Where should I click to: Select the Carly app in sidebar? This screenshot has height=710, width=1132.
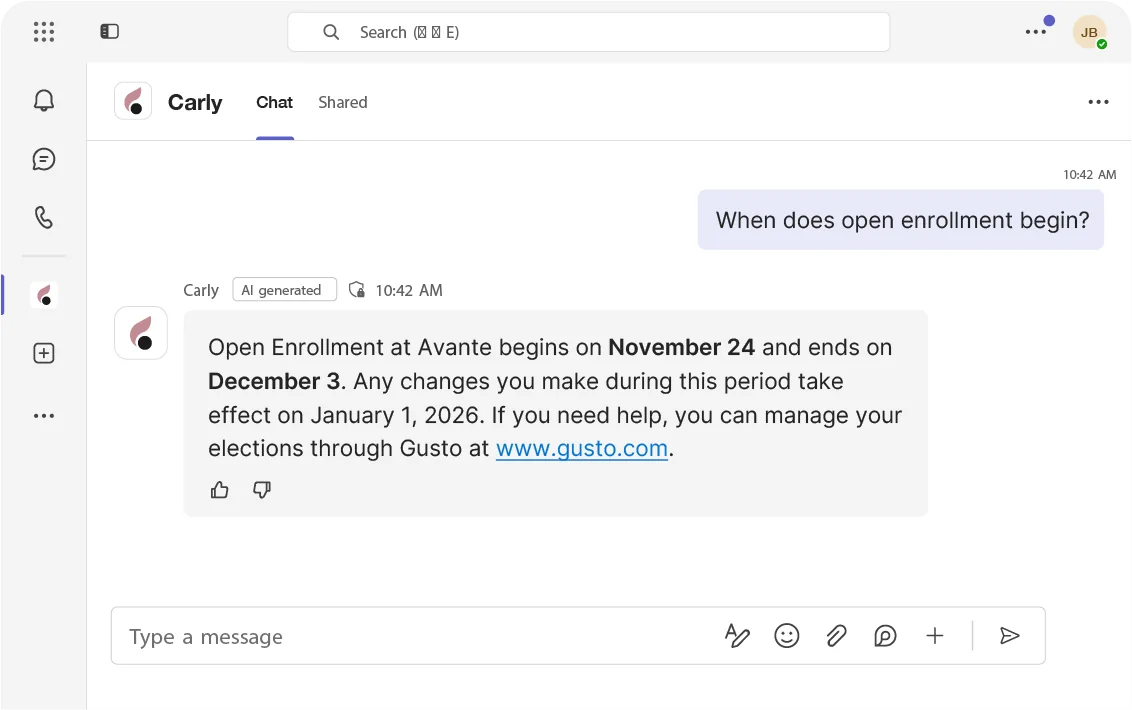click(44, 295)
